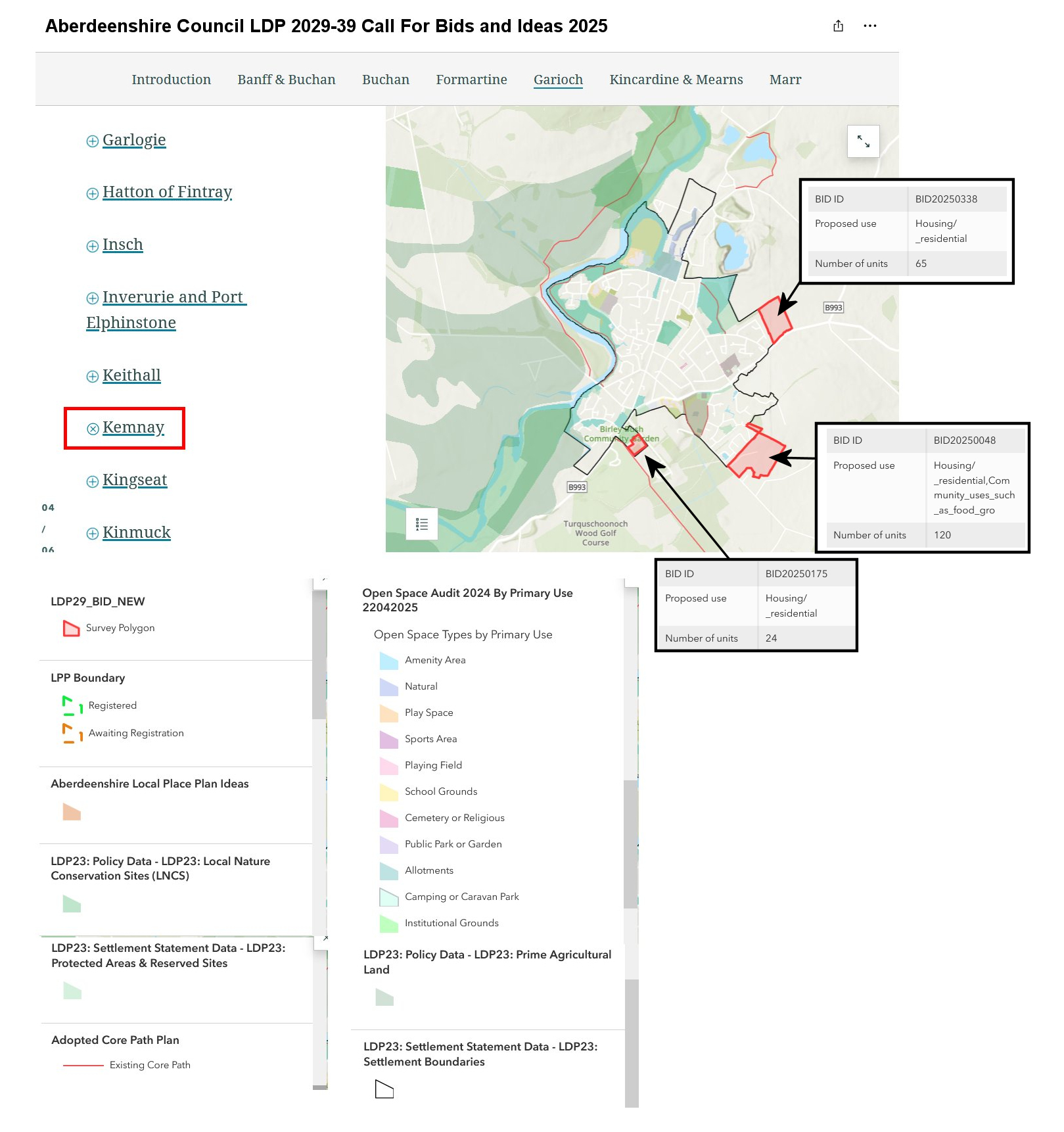Click the Survey Polygon legend symbol
This screenshot has width=1064, height=1132.
[71, 628]
